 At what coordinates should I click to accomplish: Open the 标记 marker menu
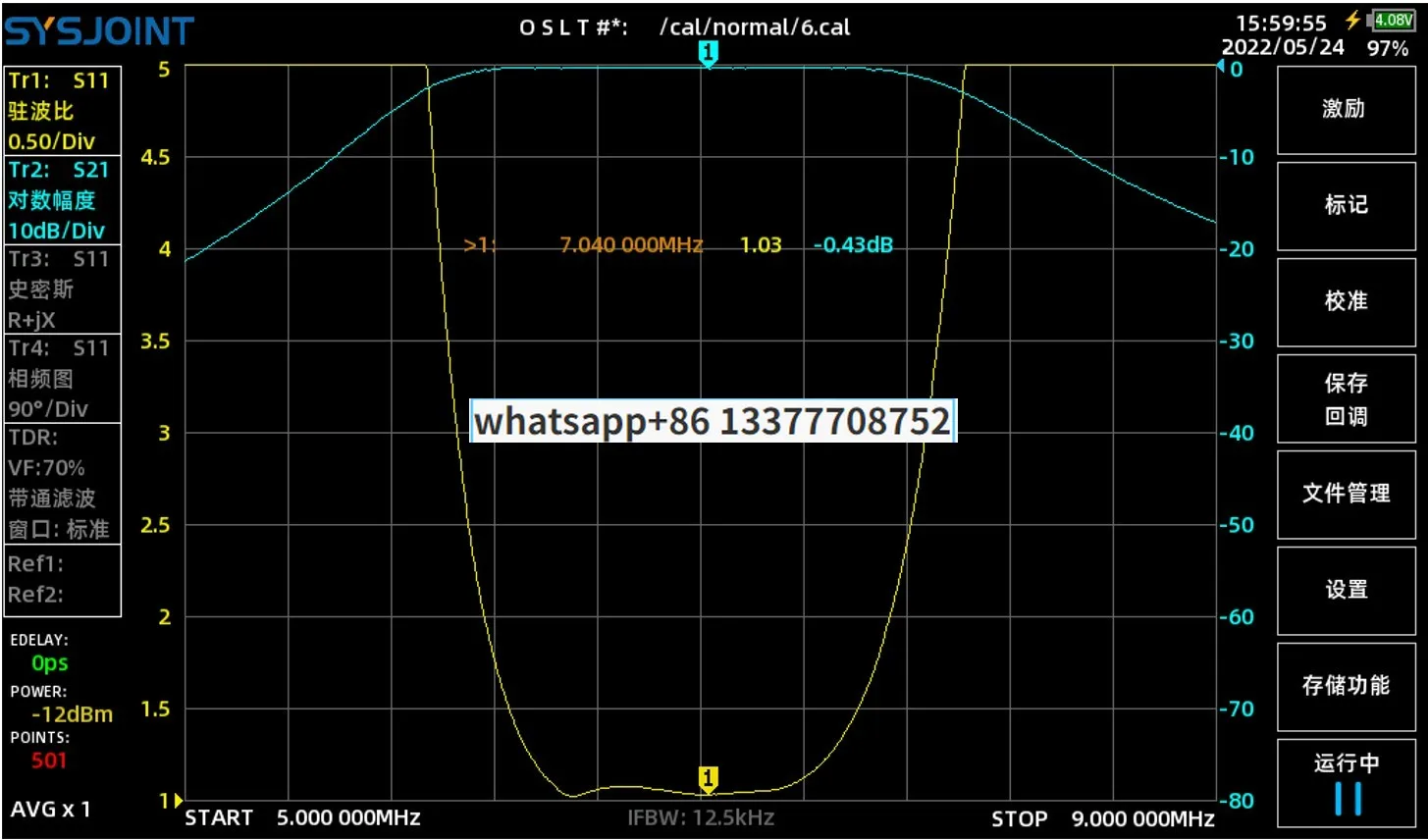pyautogui.click(x=1346, y=204)
